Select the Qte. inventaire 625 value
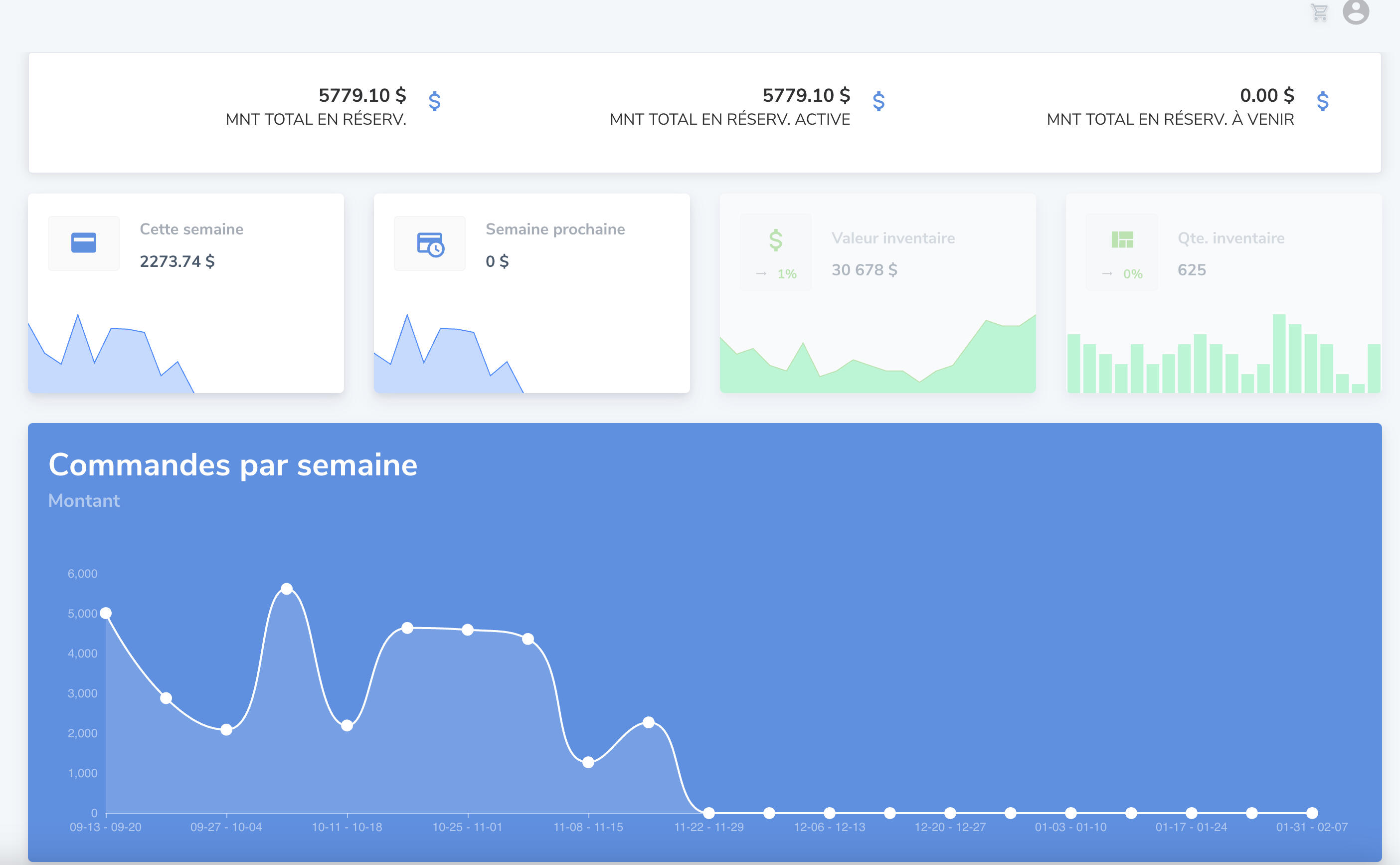The width and height of the screenshot is (1400, 865). (x=1191, y=269)
